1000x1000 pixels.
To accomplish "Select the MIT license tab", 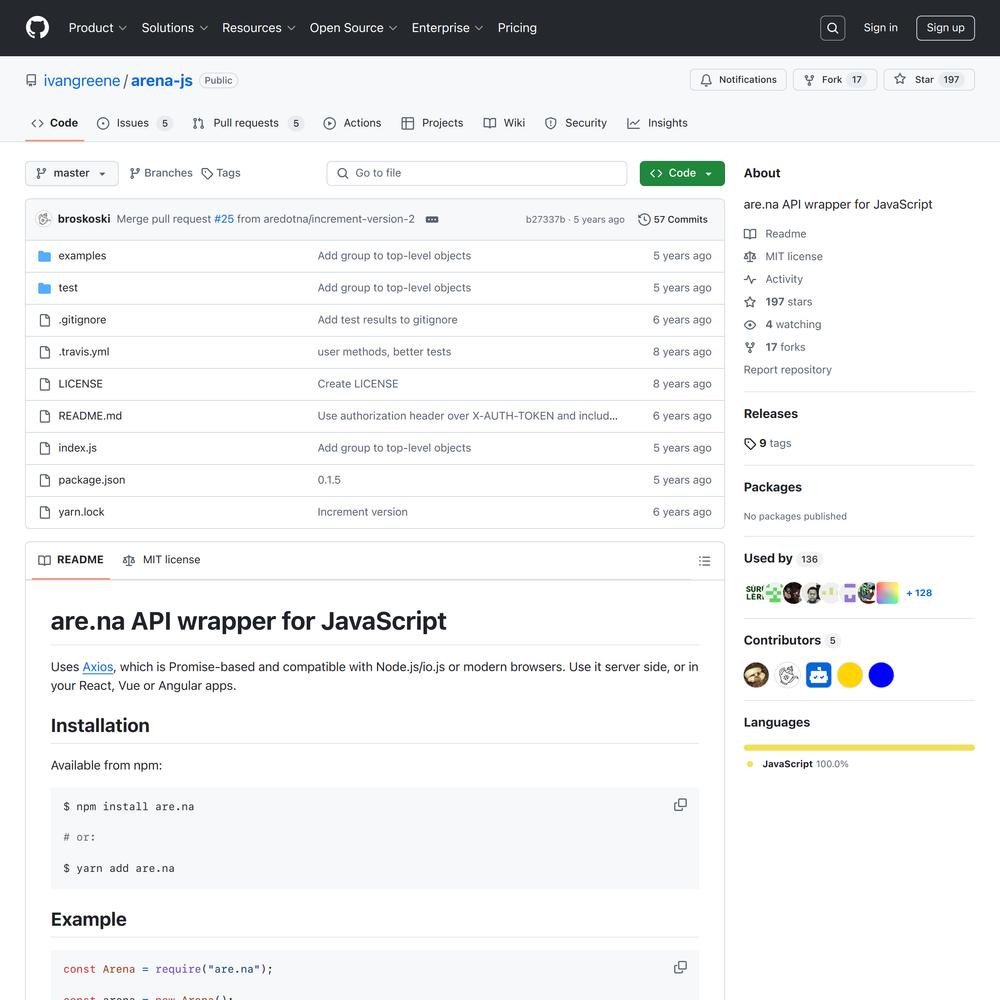I will tap(162, 560).
